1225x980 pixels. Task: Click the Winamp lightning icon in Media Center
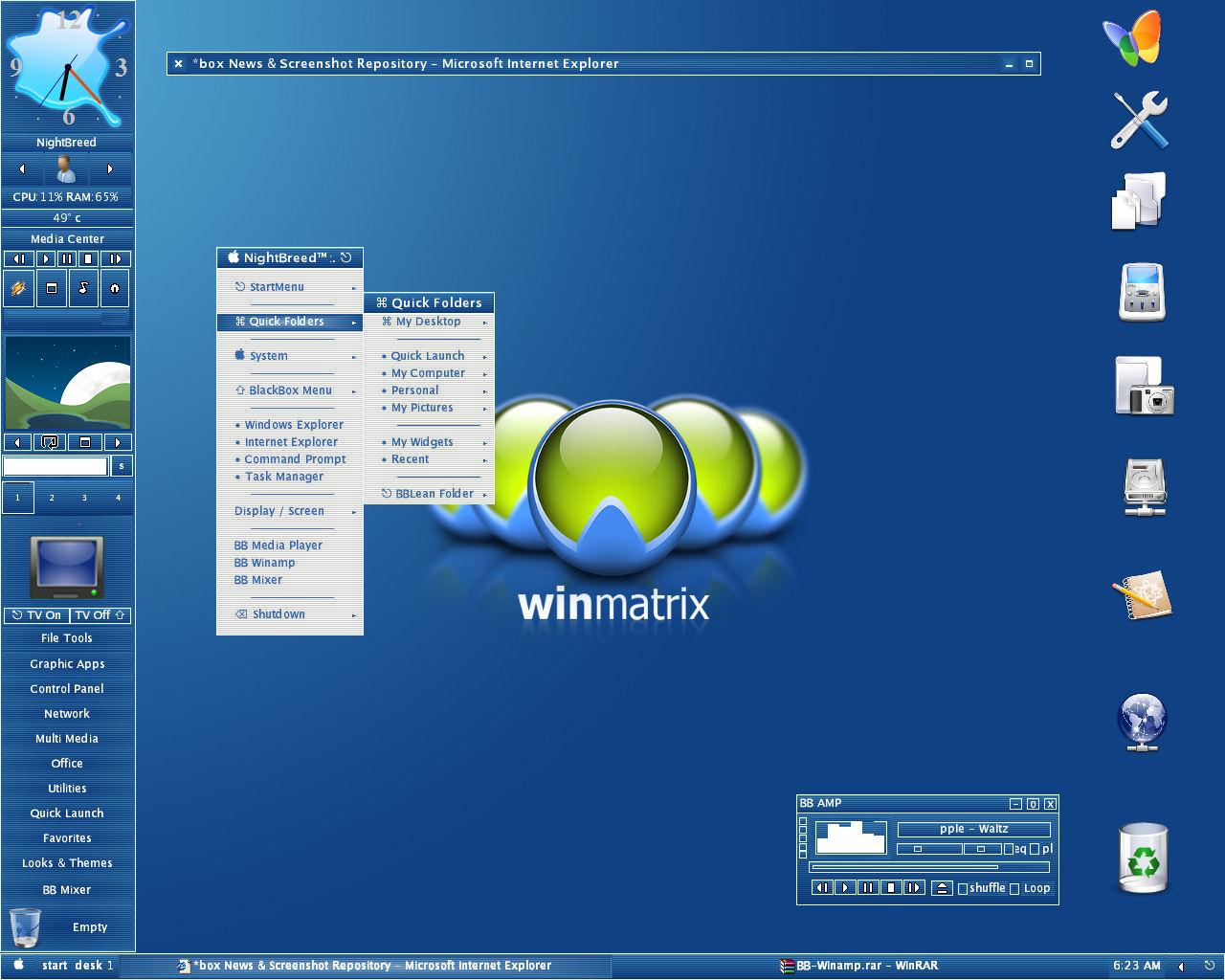[18, 288]
